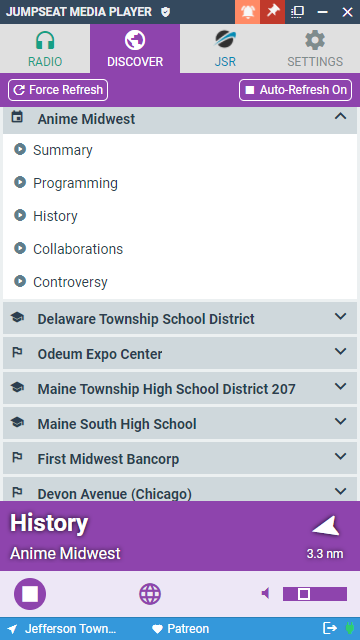Collapse the Anime Midwest section
The width and height of the screenshot is (360, 640).
(x=180, y=119)
